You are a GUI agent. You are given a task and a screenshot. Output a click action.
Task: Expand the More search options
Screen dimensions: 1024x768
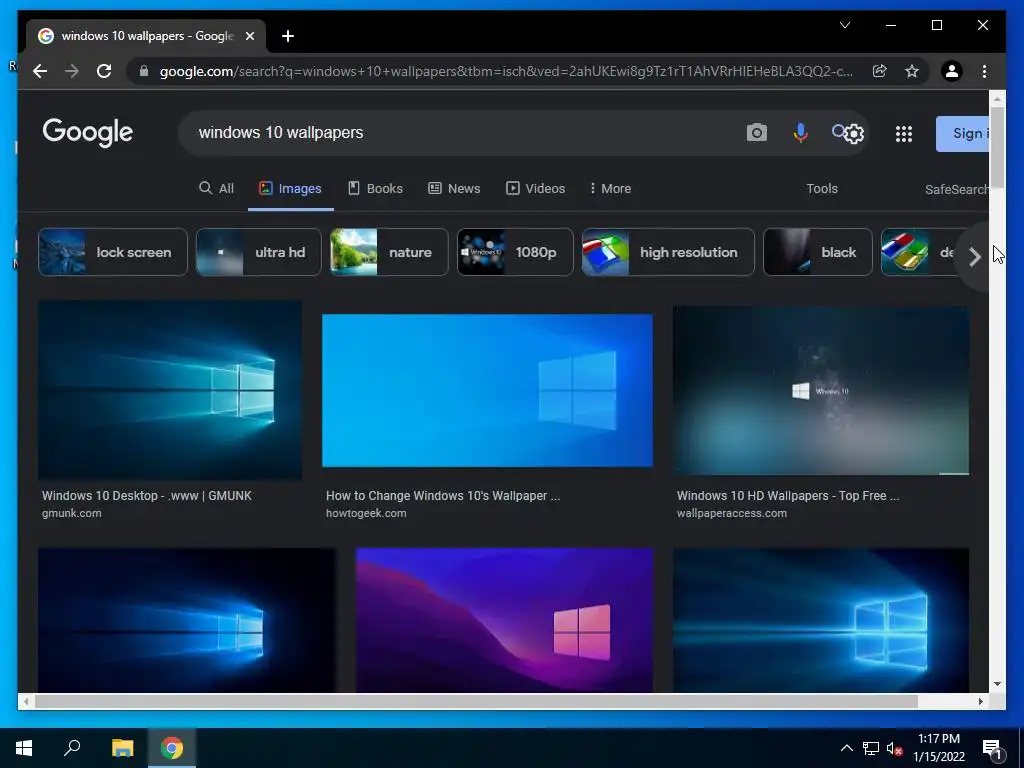pyautogui.click(x=610, y=189)
